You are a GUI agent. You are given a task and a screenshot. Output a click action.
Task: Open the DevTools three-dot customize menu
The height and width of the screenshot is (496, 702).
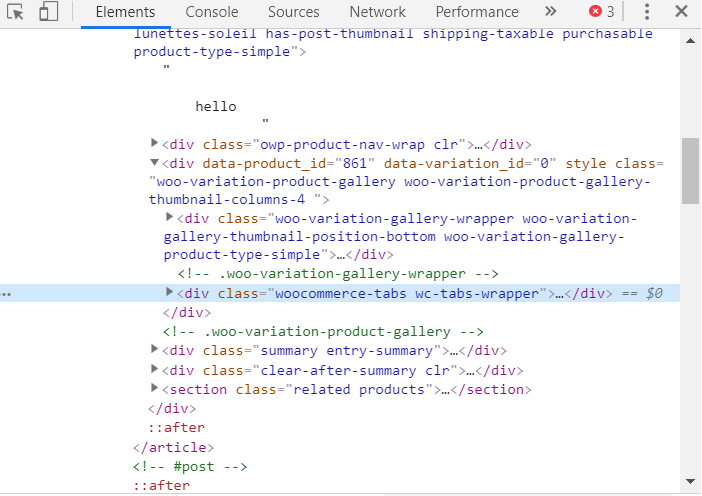coord(646,12)
